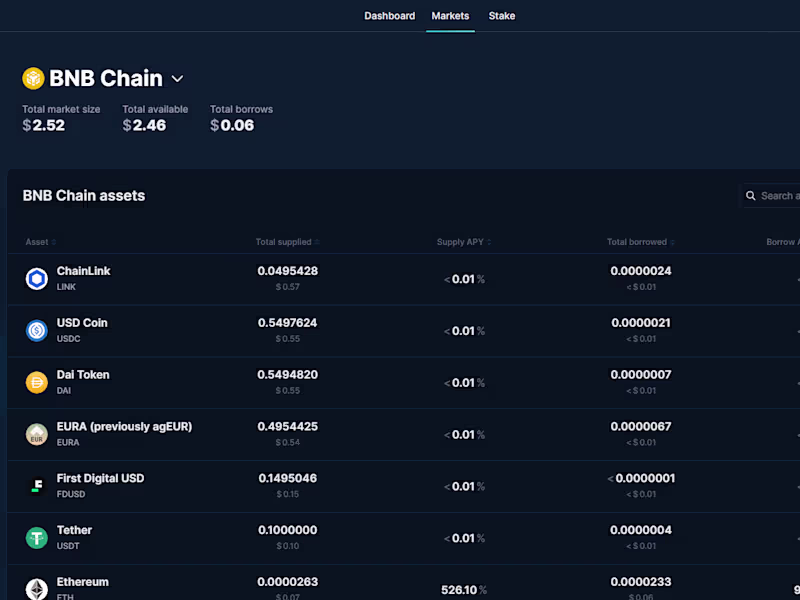Screen dimensions: 800x600
Task: Toggle sorting on the Total supplied column
Action: [x=286, y=242]
